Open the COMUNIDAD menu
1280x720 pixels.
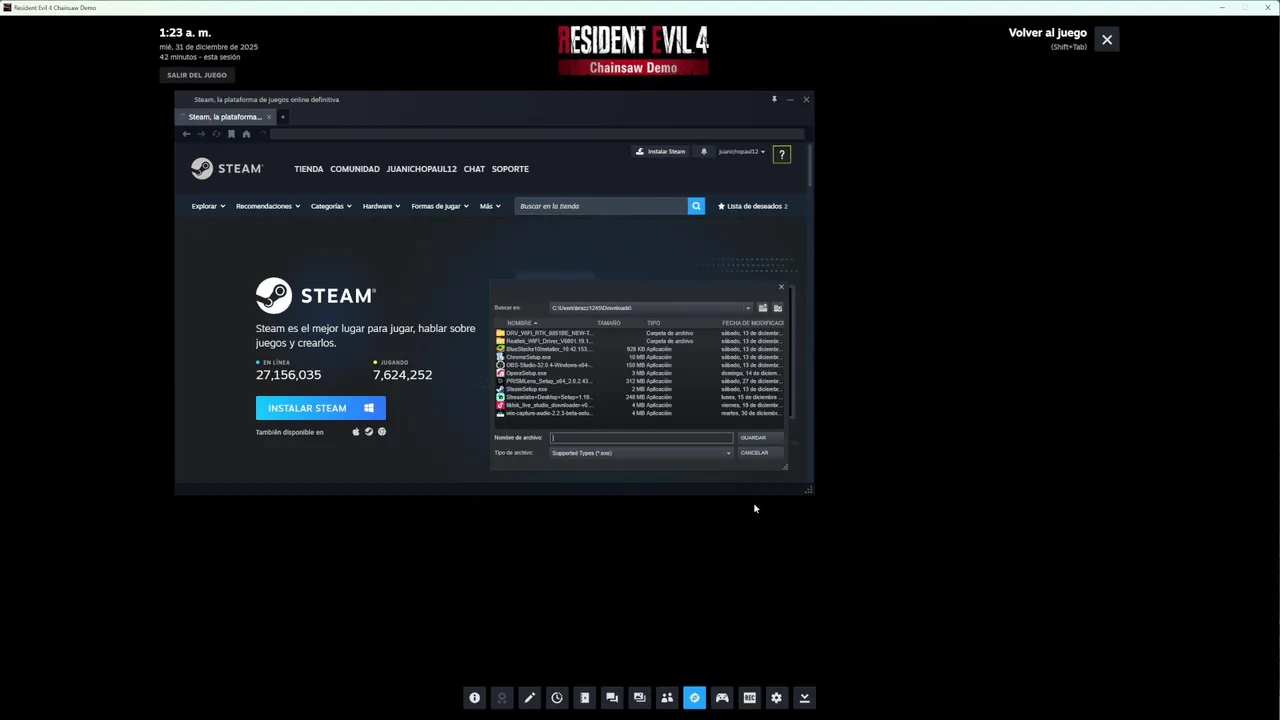pyautogui.click(x=355, y=169)
